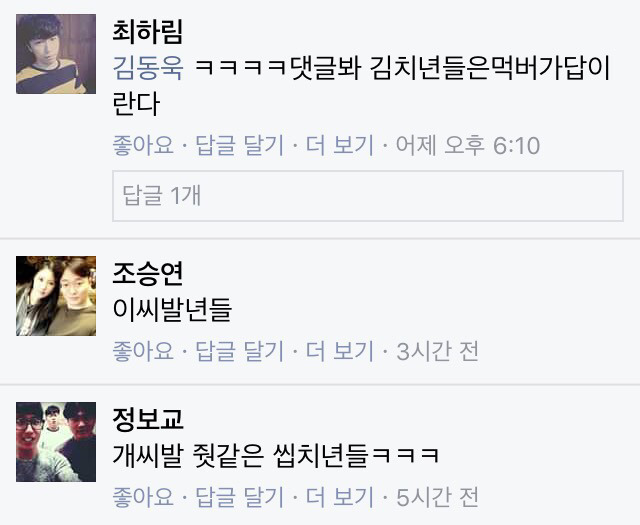Click the 5시간 전 timestamp
This screenshot has height=525, width=640.
(437, 497)
